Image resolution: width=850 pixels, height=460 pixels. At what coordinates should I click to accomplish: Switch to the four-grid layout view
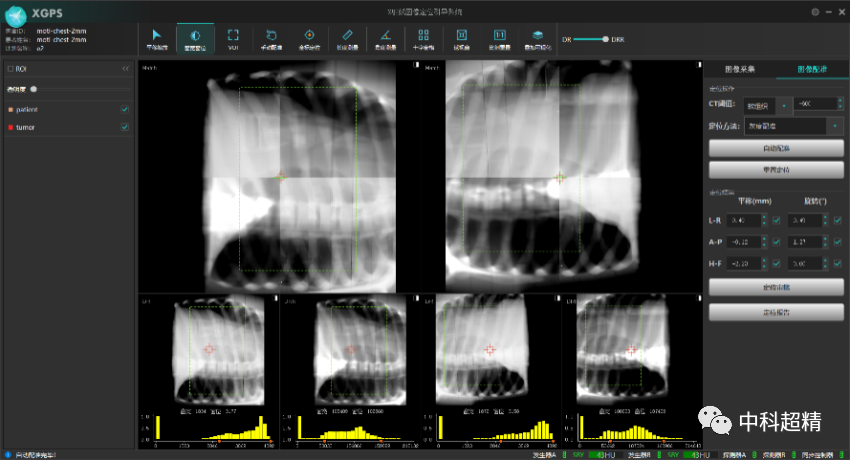click(423, 37)
